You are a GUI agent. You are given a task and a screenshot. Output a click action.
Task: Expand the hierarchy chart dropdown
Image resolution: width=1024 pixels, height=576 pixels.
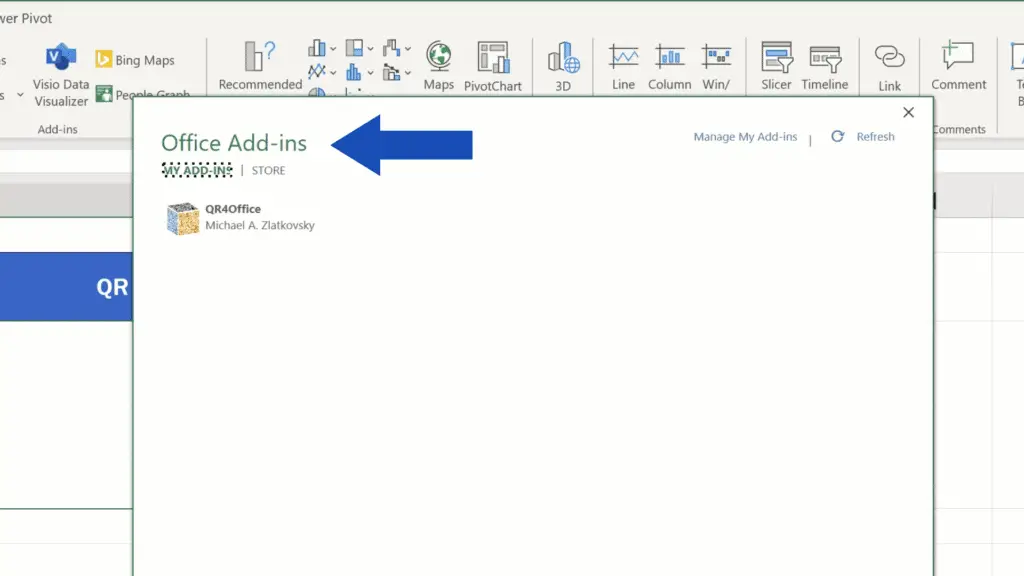pos(370,48)
